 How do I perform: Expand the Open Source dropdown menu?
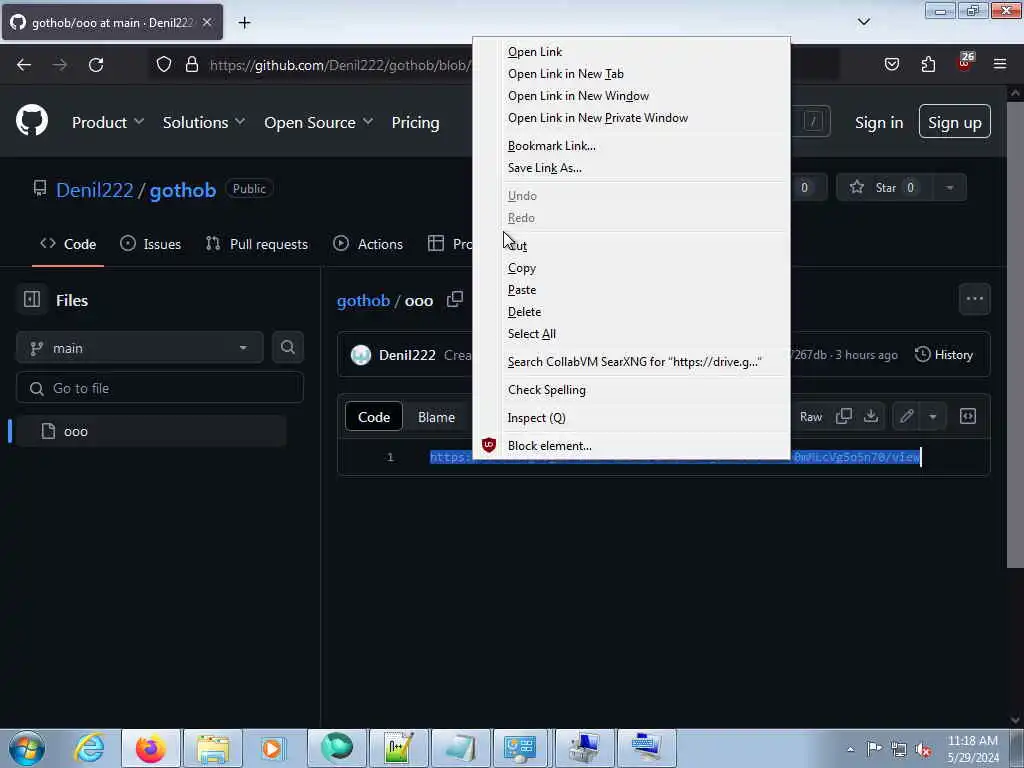[319, 122]
